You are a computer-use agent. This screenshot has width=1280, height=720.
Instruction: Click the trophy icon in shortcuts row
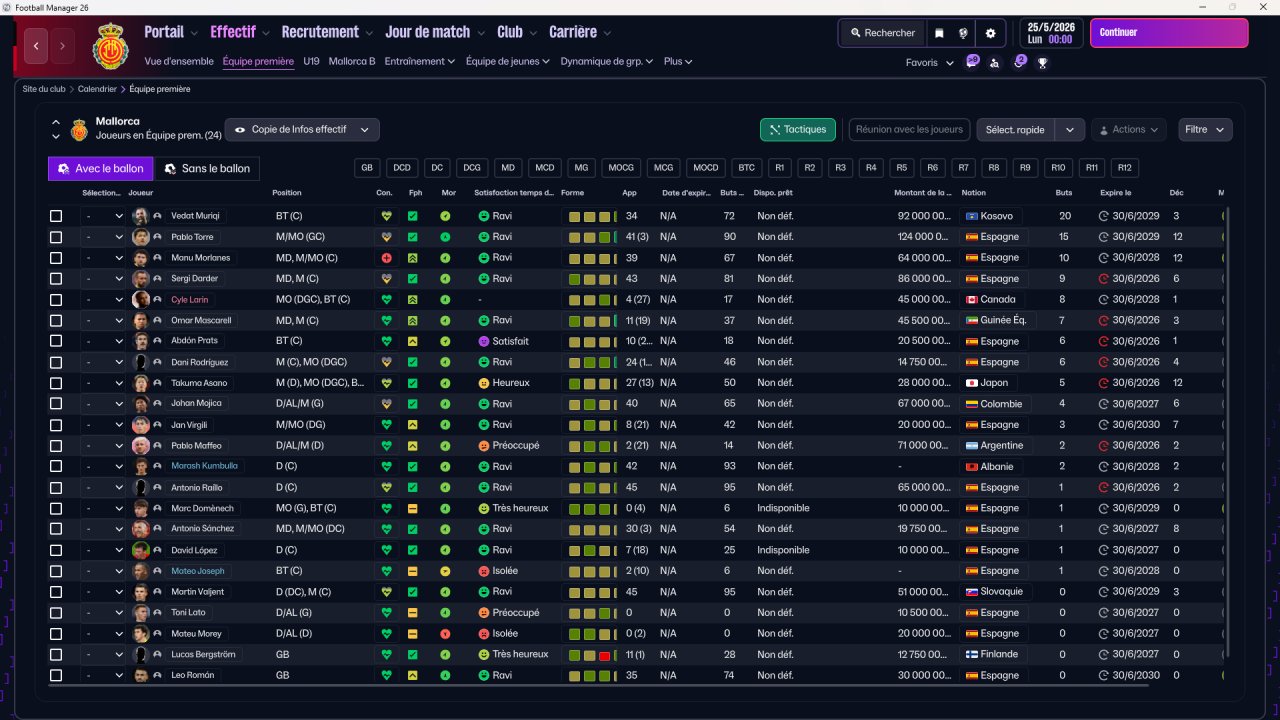pyautogui.click(x=1042, y=62)
